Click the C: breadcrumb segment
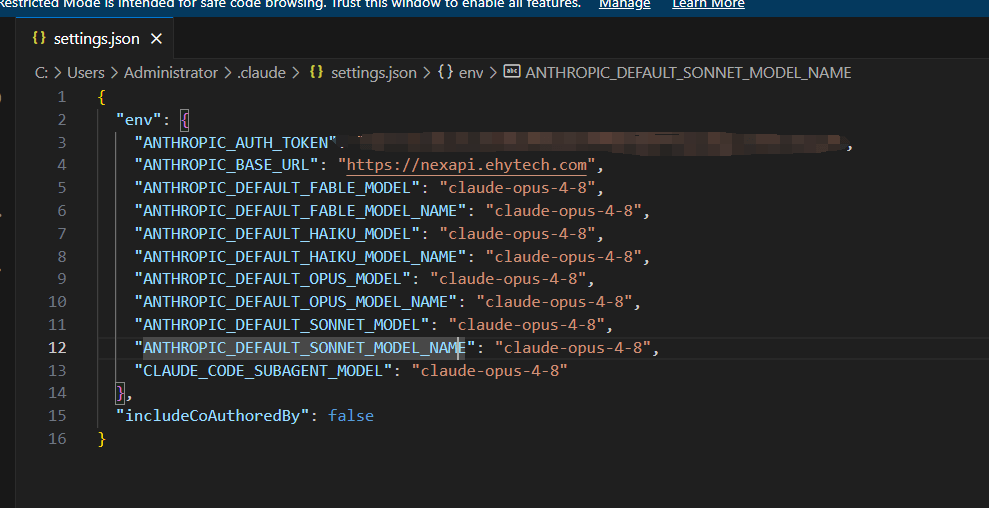 (42, 73)
